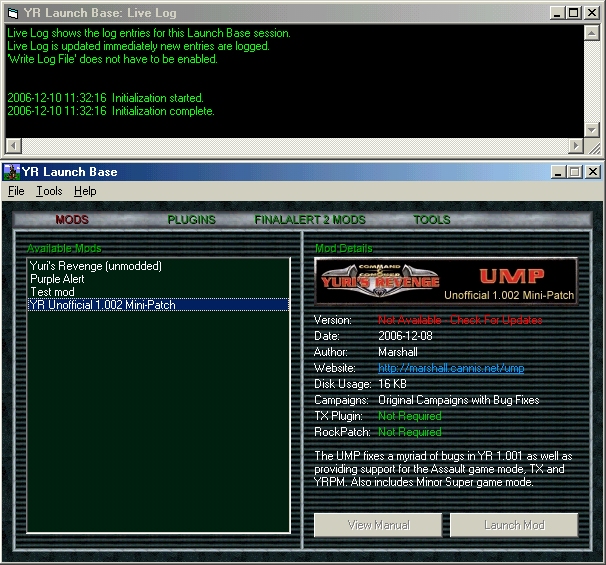Open the Help menu
Image resolution: width=606 pixels, height=565 pixels.
pos(85,191)
